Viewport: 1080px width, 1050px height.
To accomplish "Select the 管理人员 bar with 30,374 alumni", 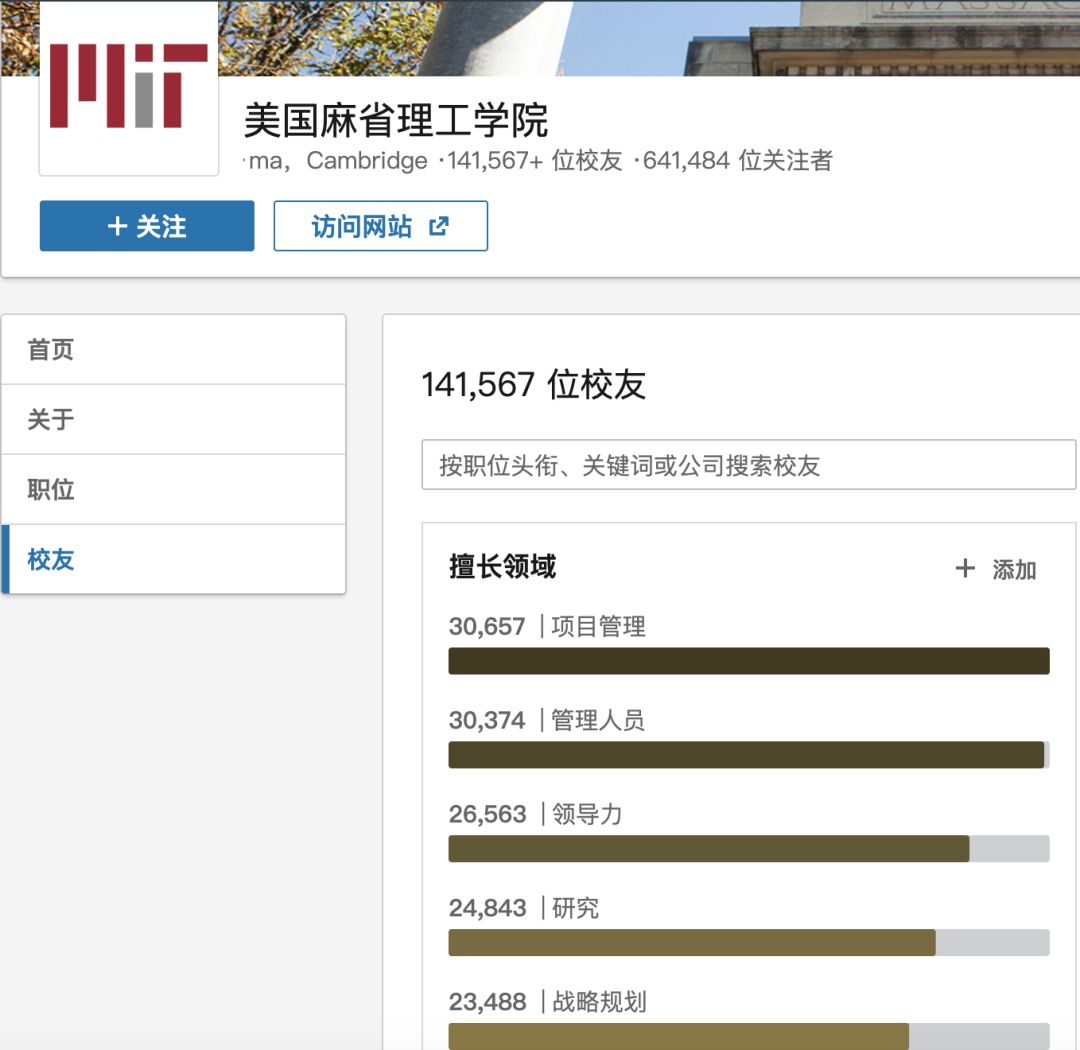I will [749, 754].
